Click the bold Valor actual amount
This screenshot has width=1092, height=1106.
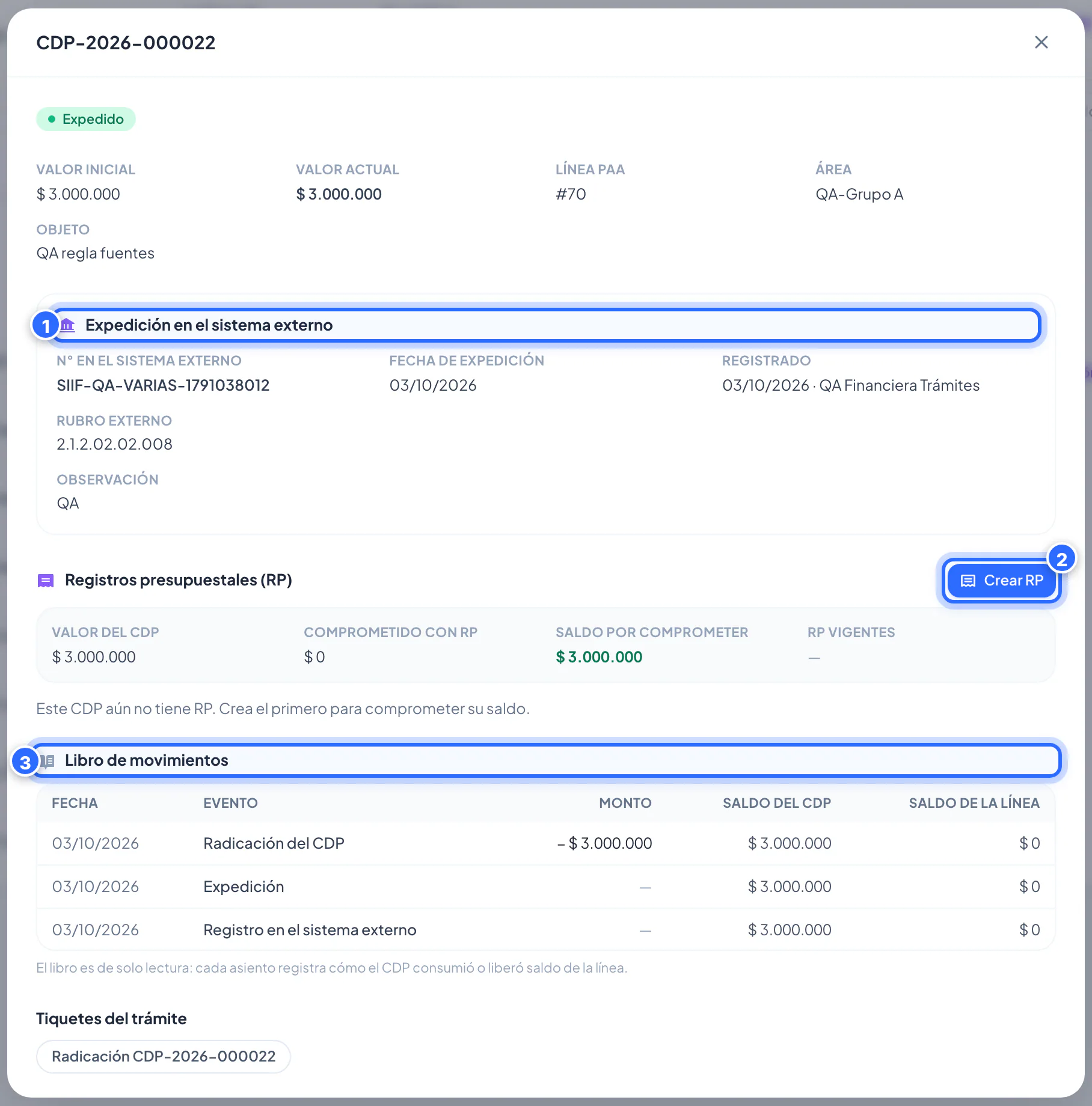click(x=339, y=194)
